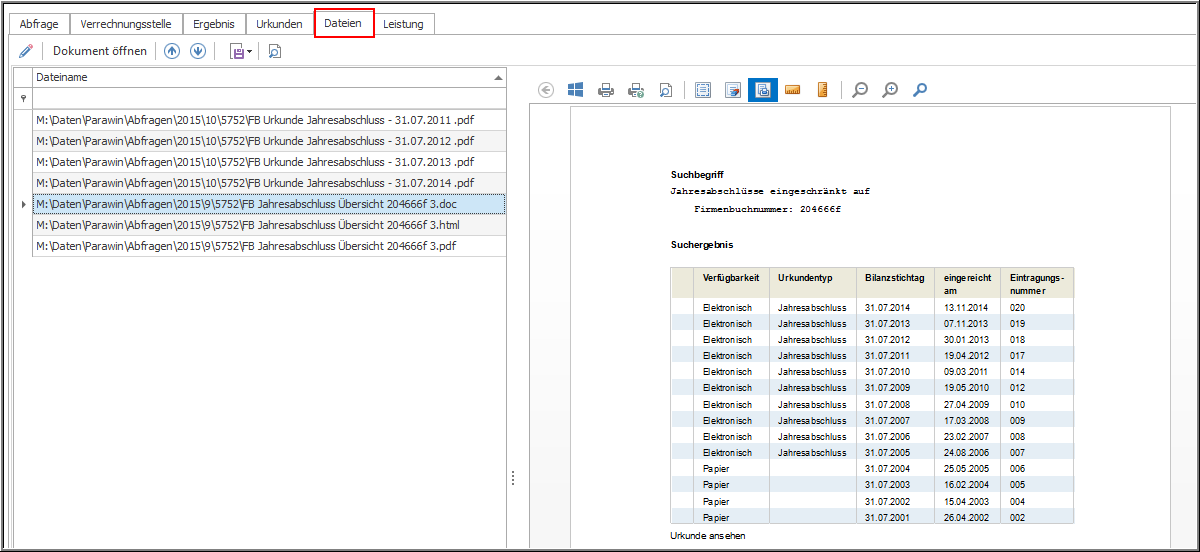The height and width of the screenshot is (552, 1200).
Task: Open the save icon dropdown arrow
Action: tap(249, 52)
